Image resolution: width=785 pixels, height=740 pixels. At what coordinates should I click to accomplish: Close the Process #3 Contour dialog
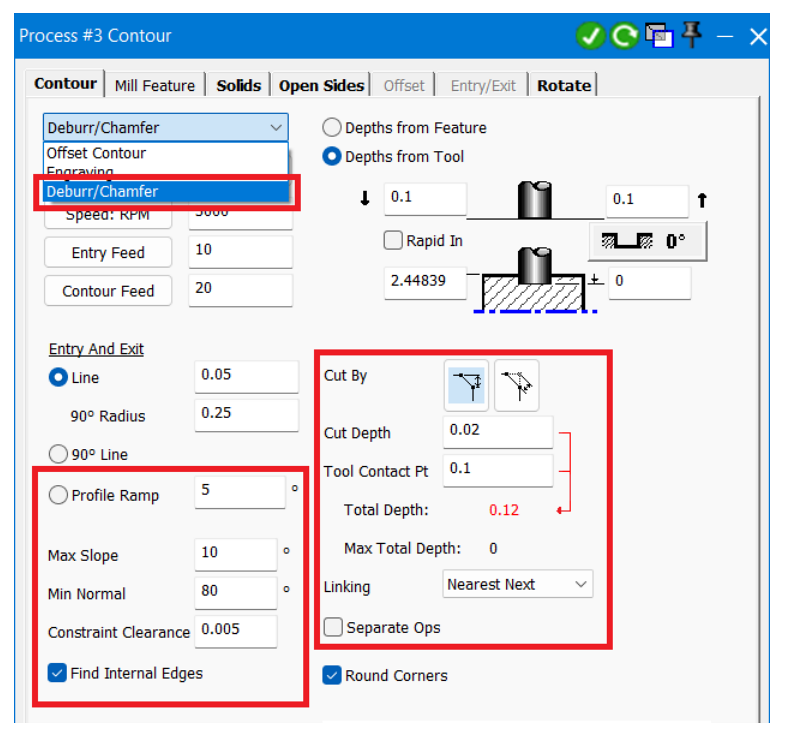click(x=758, y=37)
